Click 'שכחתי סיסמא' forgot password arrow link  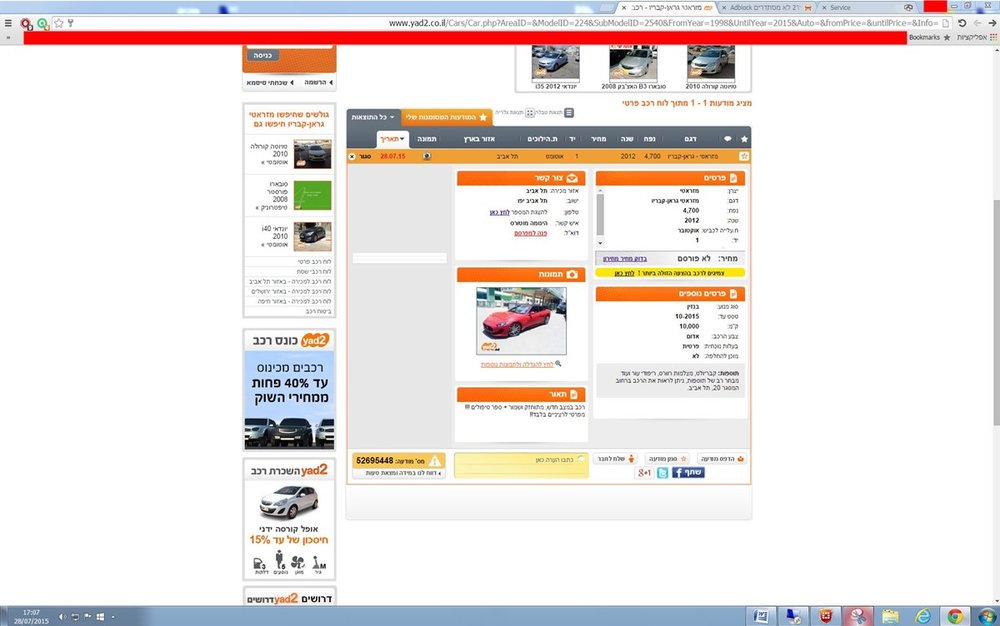[270, 82]
